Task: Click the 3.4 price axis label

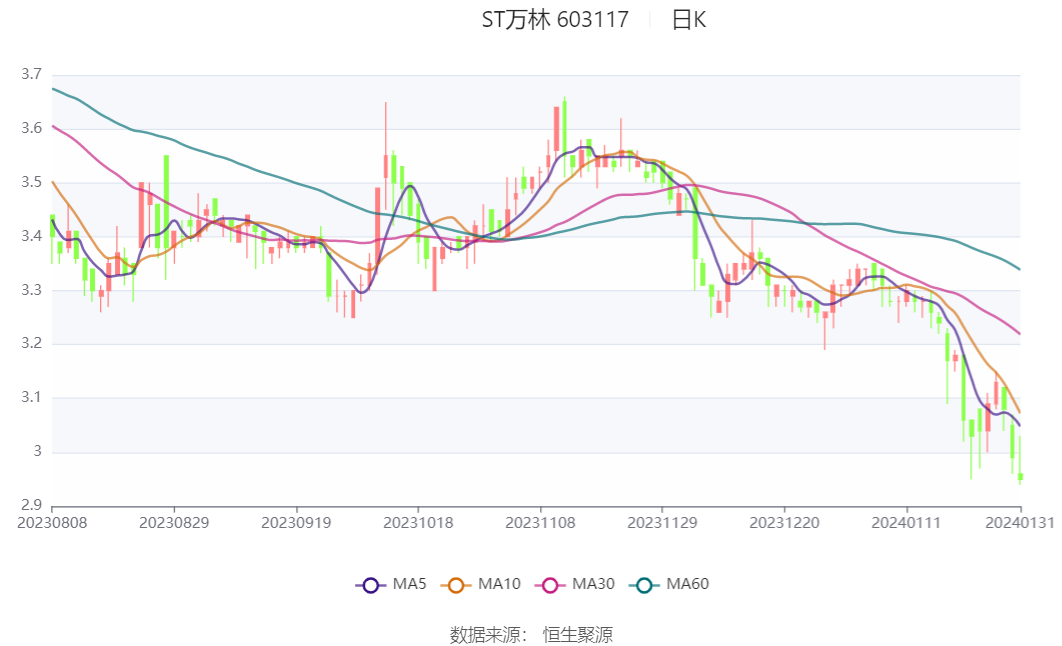Action: tap(31, 236)
